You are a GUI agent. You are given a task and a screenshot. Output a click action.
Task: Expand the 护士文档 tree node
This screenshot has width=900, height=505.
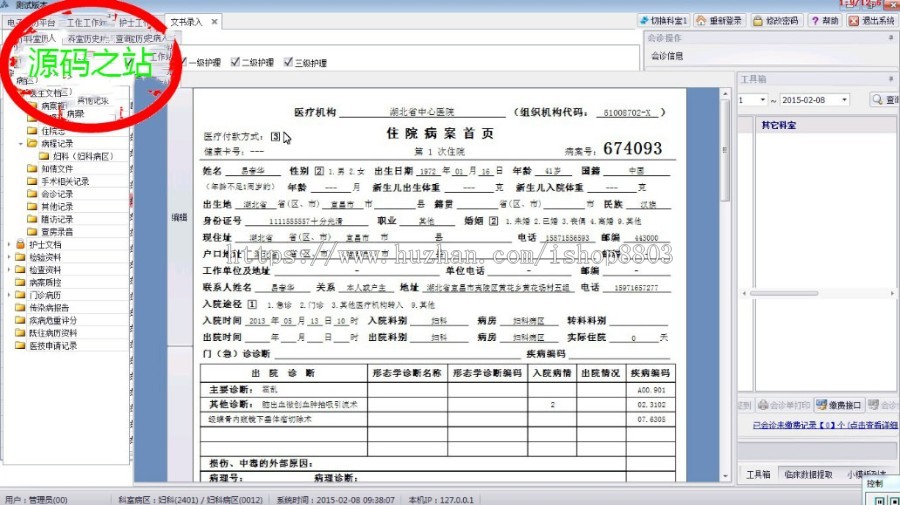[x=9, y=244]
